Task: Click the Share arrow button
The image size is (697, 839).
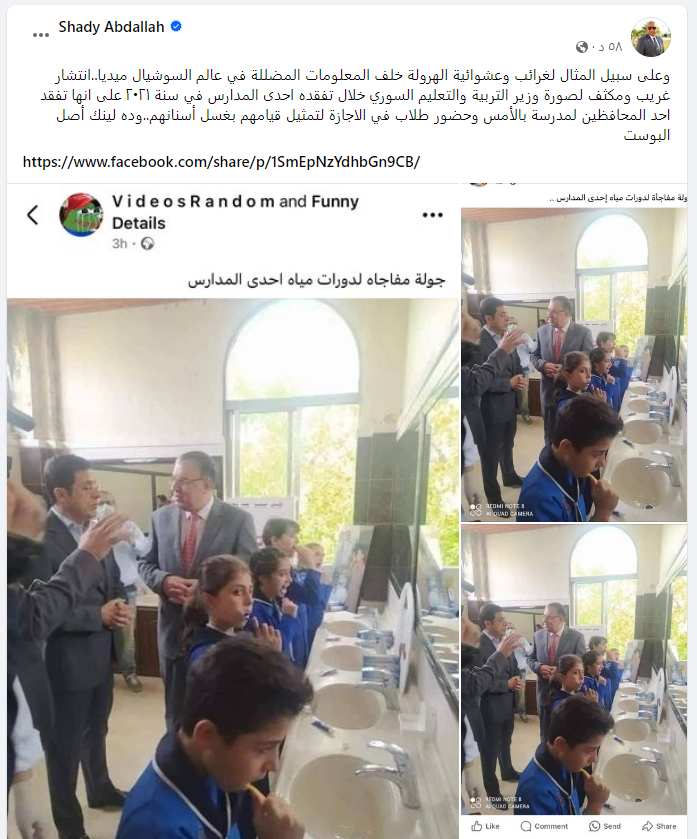Action: (x=660, y=826)
